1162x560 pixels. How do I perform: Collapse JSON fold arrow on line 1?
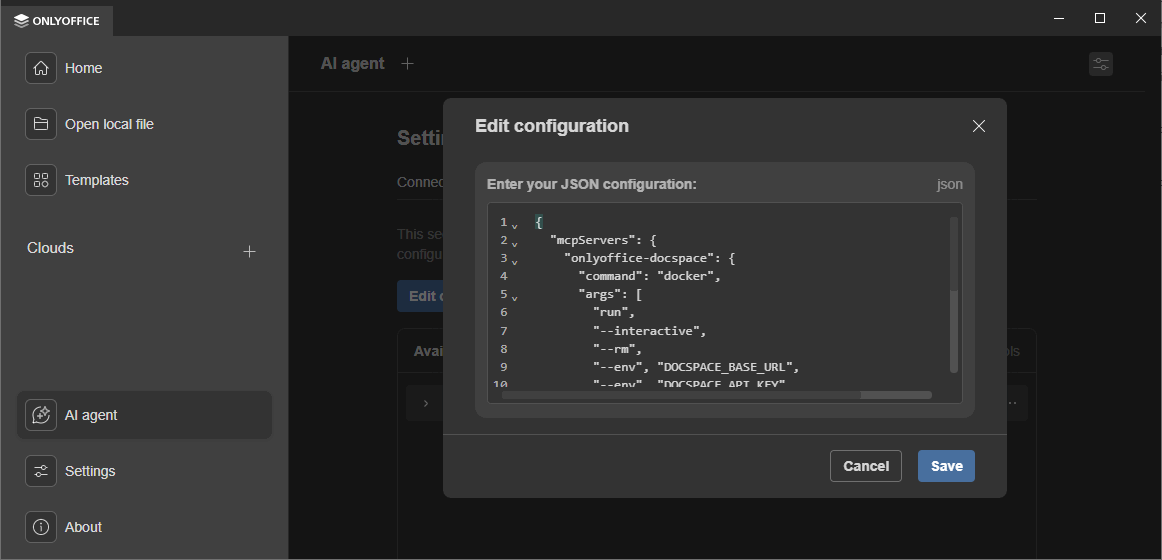tap(515, 225)
